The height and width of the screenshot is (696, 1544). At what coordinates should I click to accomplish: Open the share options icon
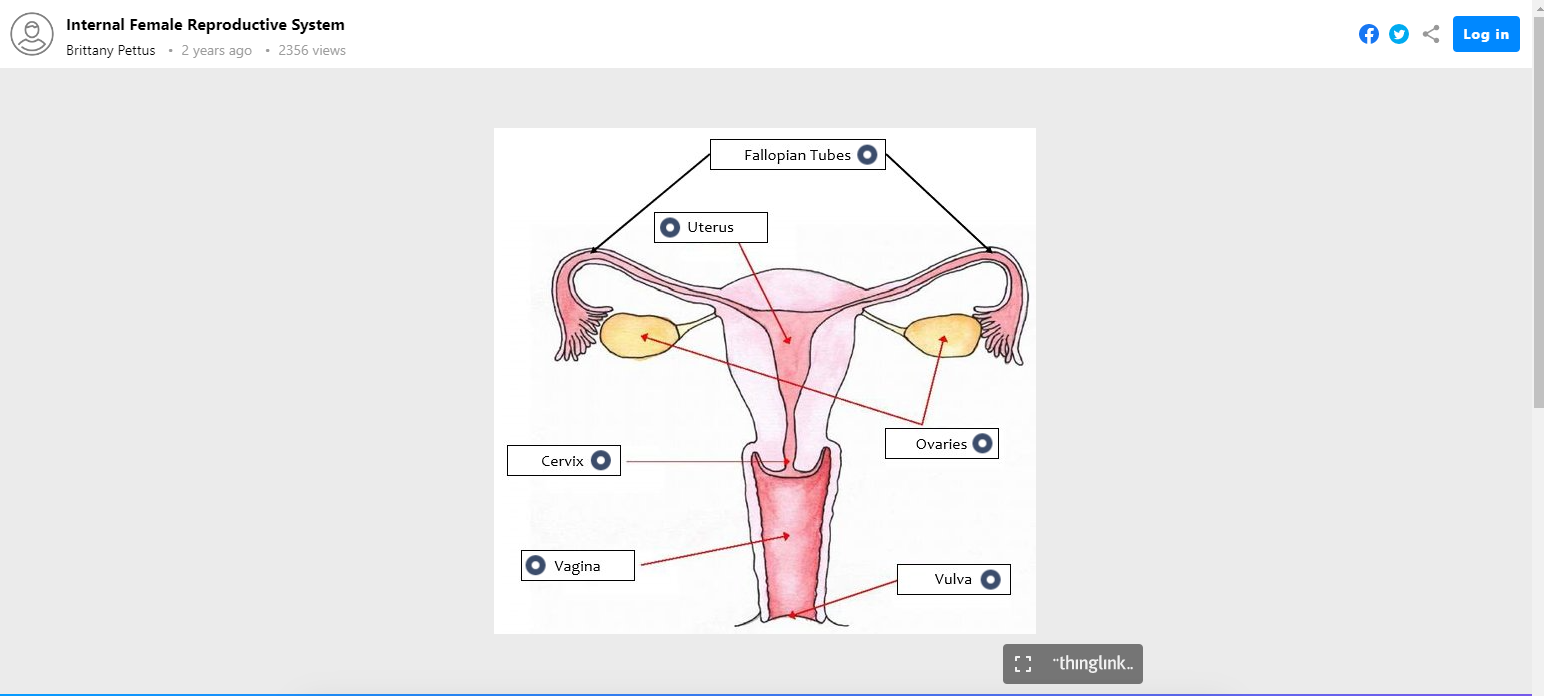click(1431, 34)
